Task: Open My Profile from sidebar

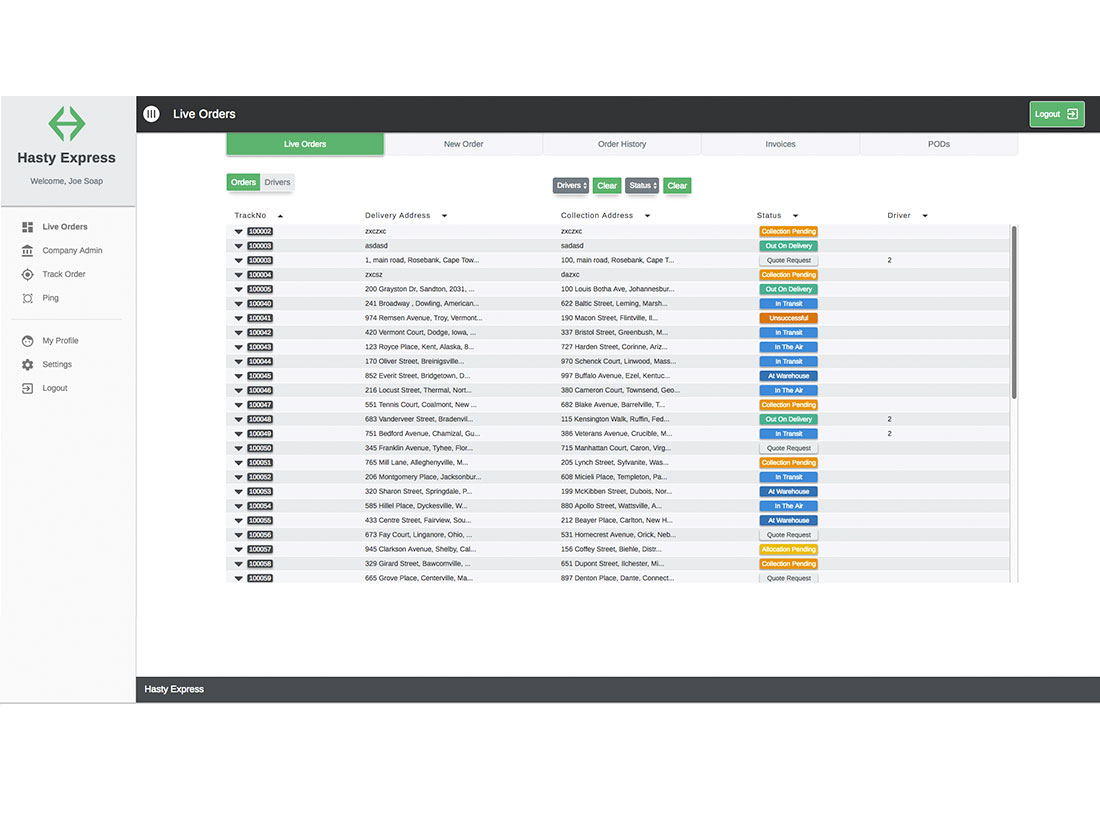Action: (x=60, y=341)
